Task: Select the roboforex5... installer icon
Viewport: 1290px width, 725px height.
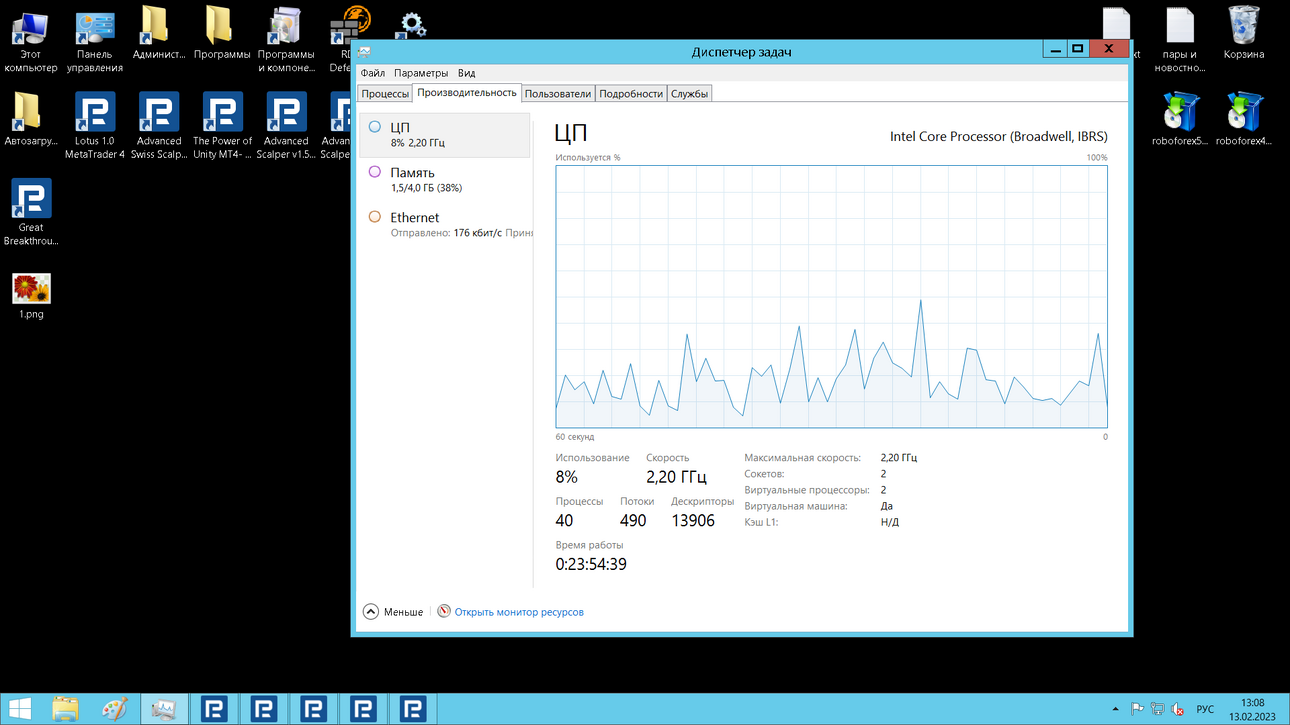Action: click(x=1180, y=120)
